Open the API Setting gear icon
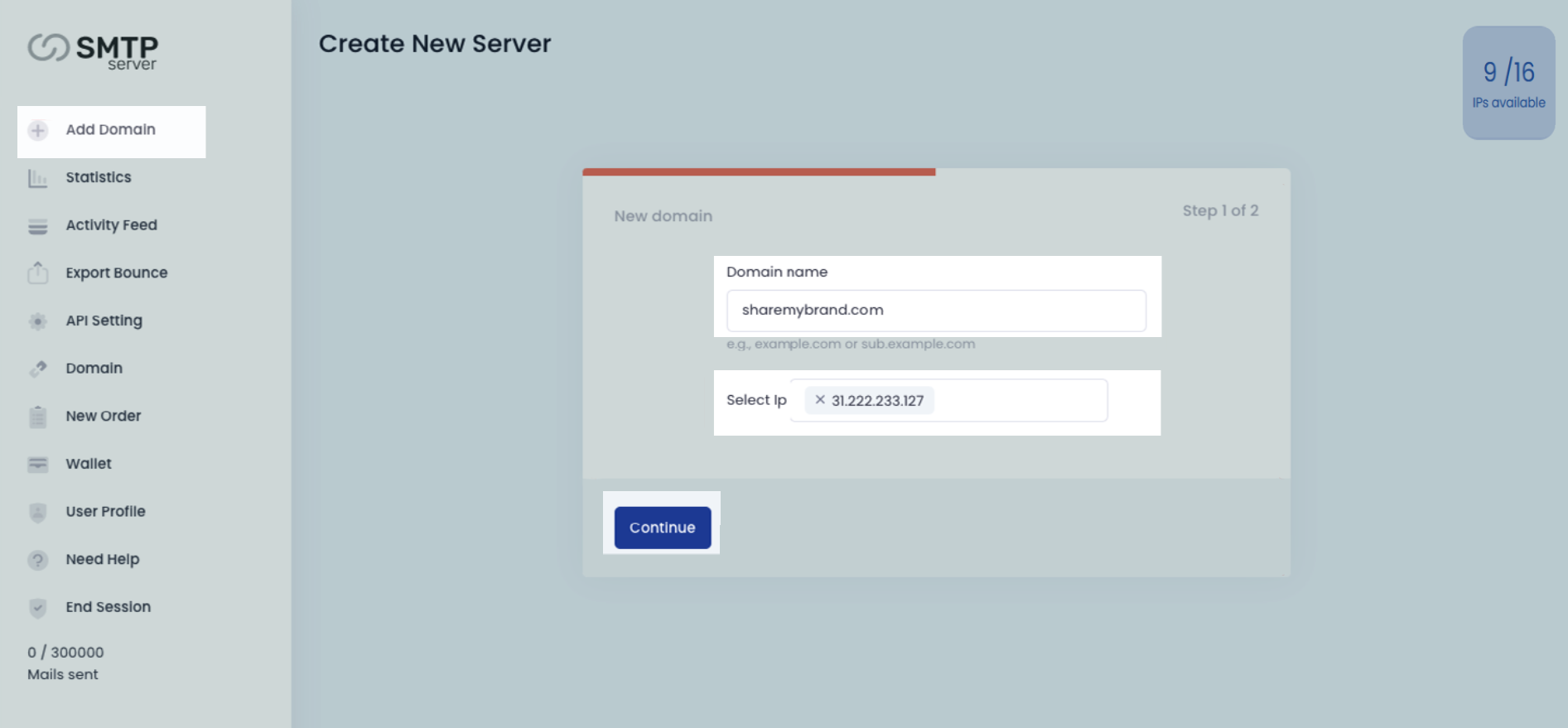1568x728 pixels. tap(38, 321)
